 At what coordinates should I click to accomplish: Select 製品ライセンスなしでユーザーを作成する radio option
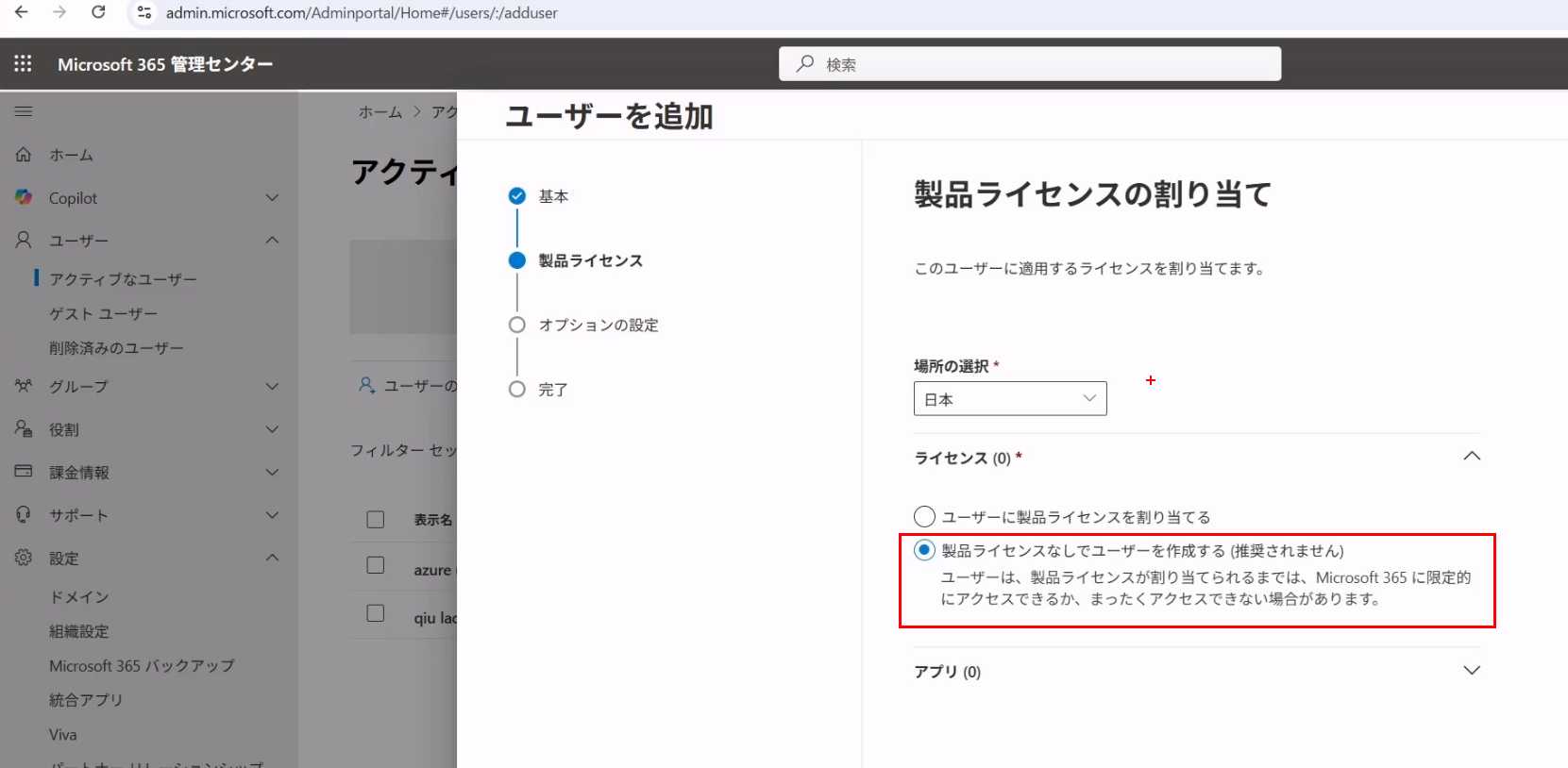point(924,550)
